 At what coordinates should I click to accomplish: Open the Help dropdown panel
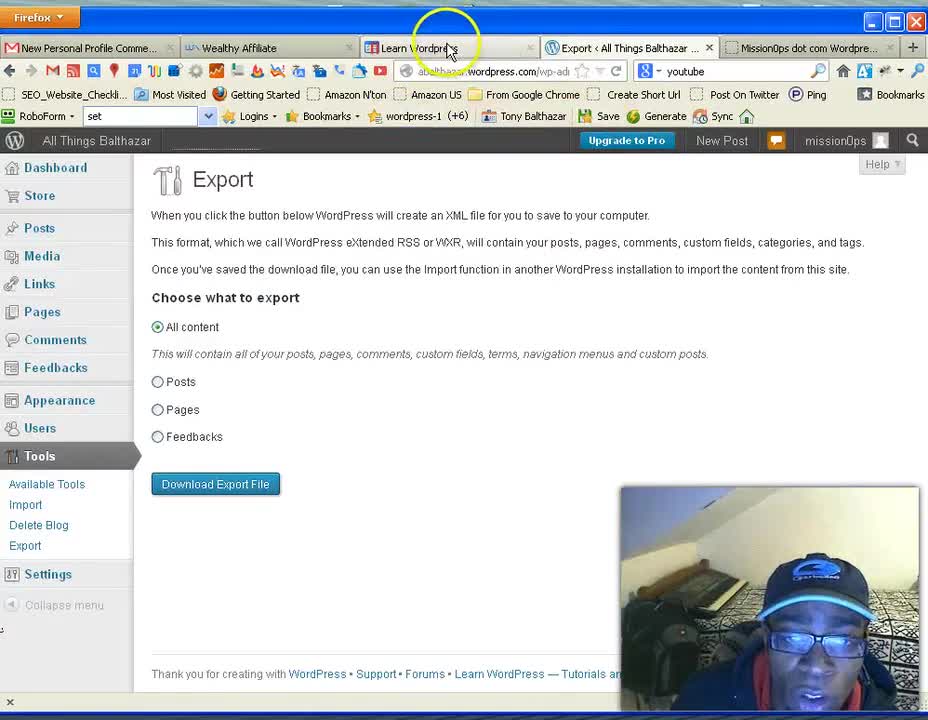(882, 164)
